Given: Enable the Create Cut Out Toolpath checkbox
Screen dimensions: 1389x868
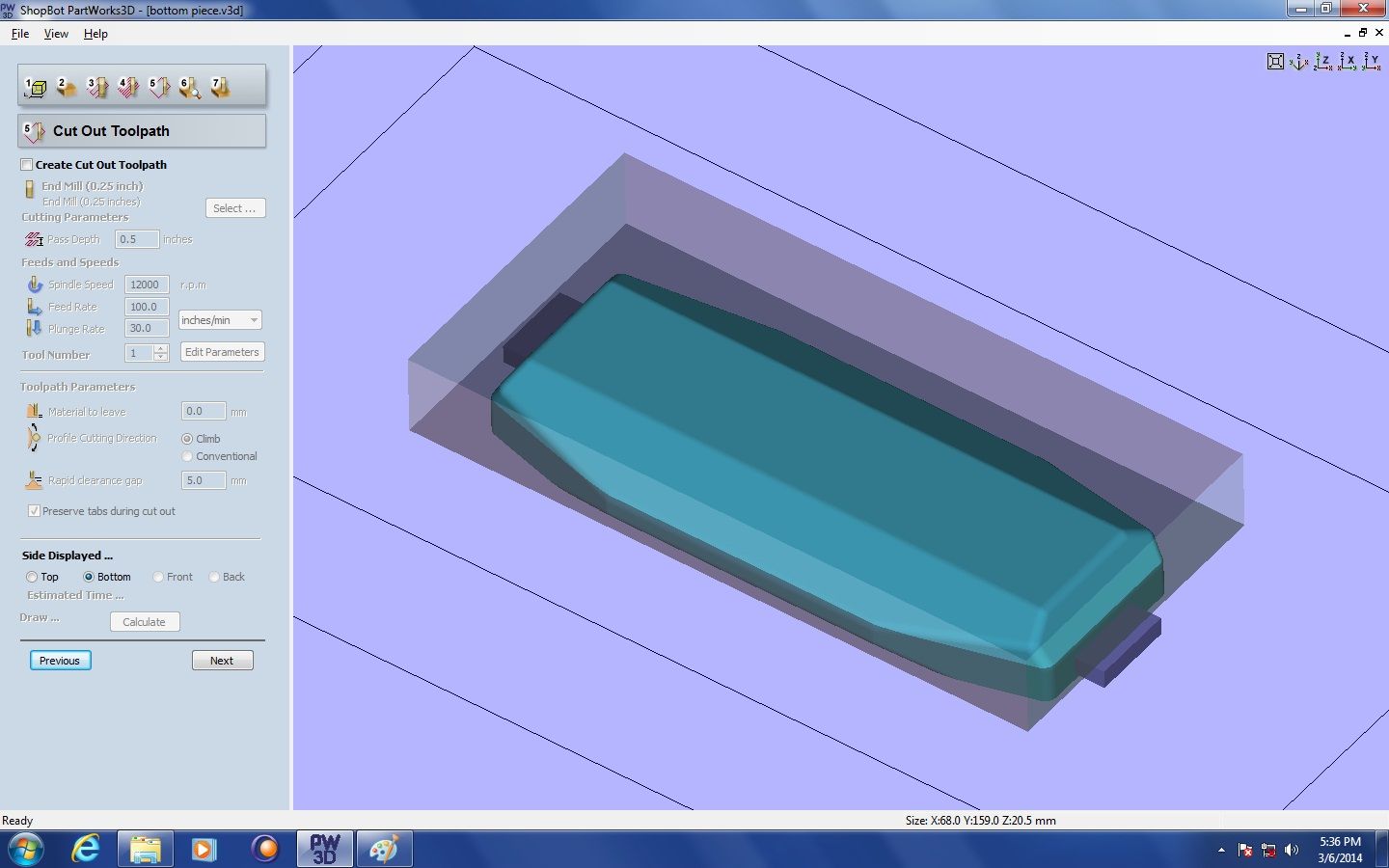Looking at the screenshot, I should point(27,165).
